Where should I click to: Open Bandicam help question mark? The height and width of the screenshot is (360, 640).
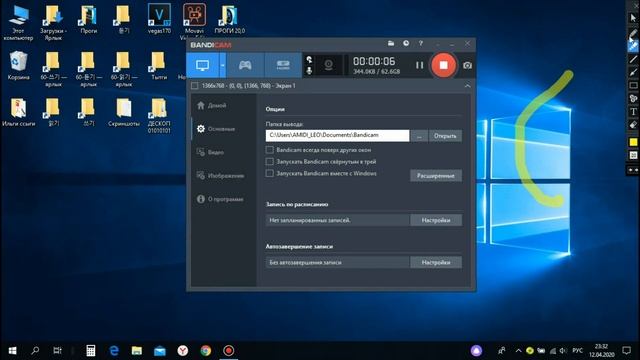pyautogui.click(x=421, y=43)
